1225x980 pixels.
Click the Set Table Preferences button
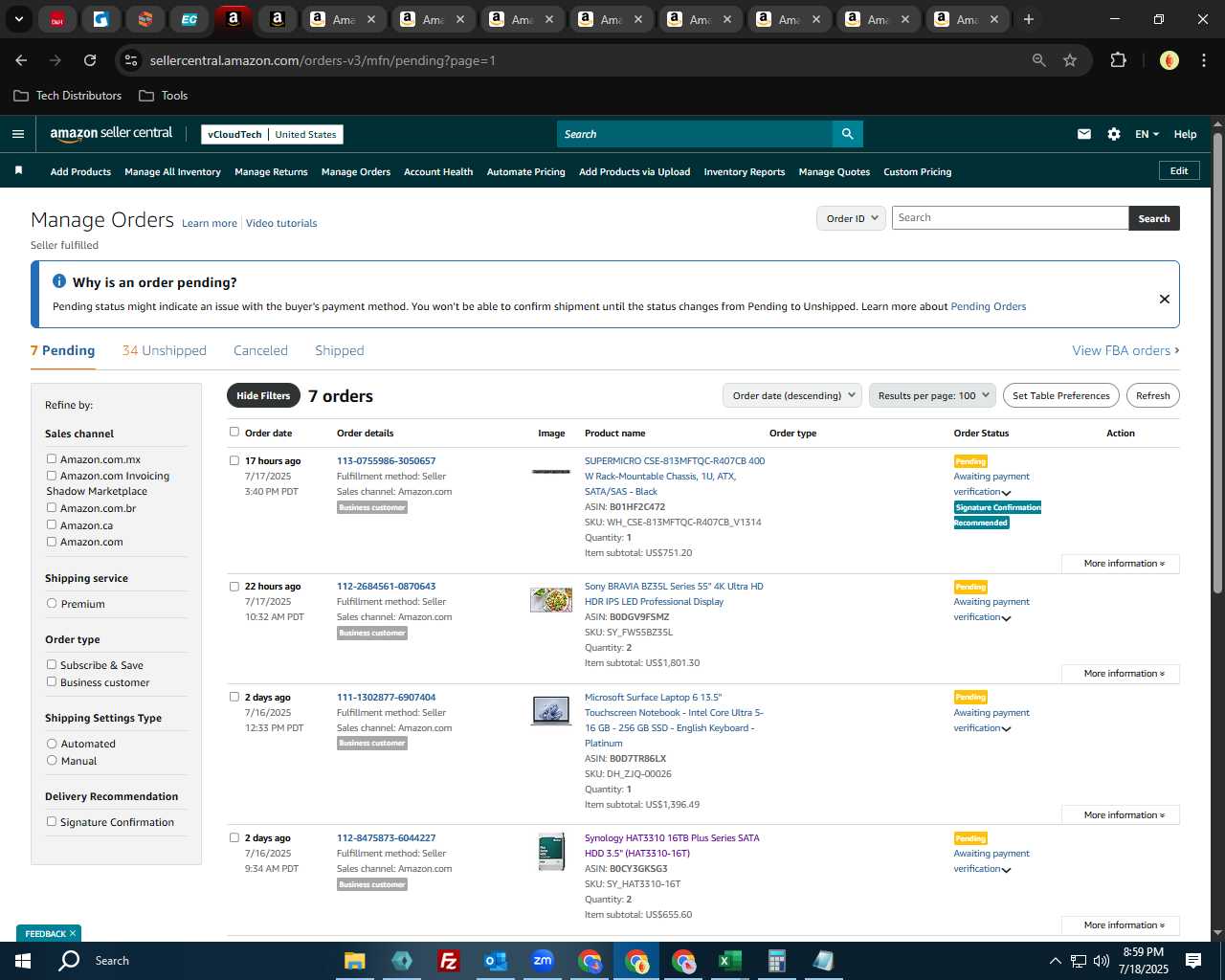tap(1061, 395)
